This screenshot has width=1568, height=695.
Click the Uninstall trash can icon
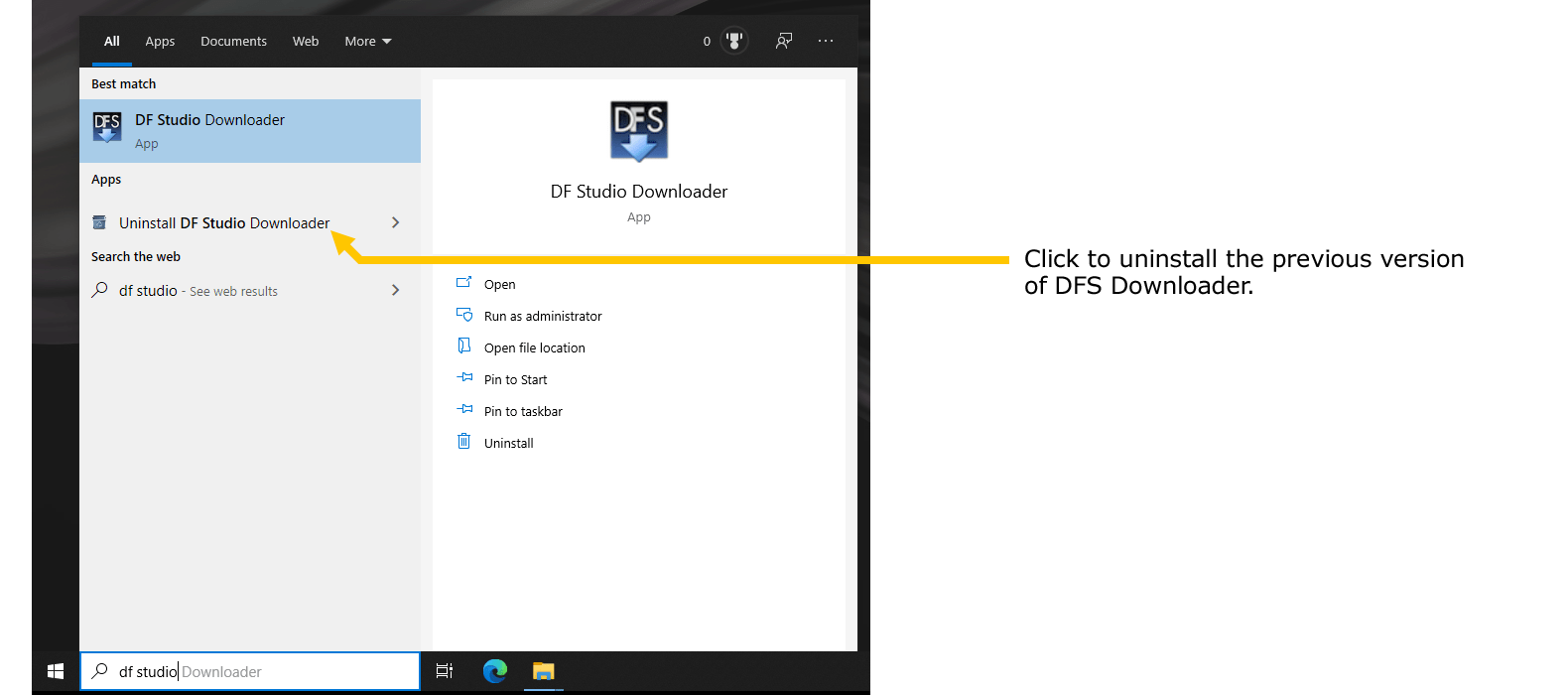463,441
